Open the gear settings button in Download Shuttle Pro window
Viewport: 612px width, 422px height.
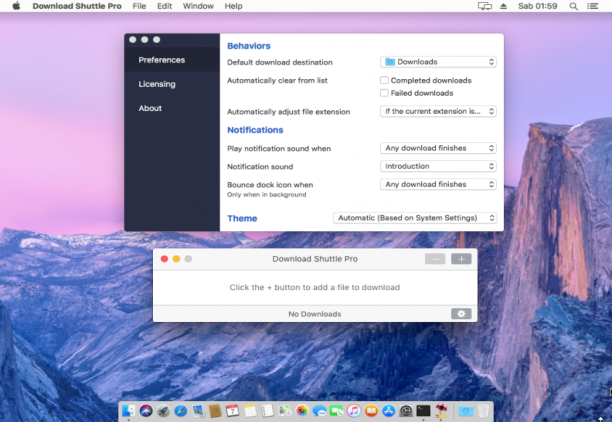click(x=461, y=313)
